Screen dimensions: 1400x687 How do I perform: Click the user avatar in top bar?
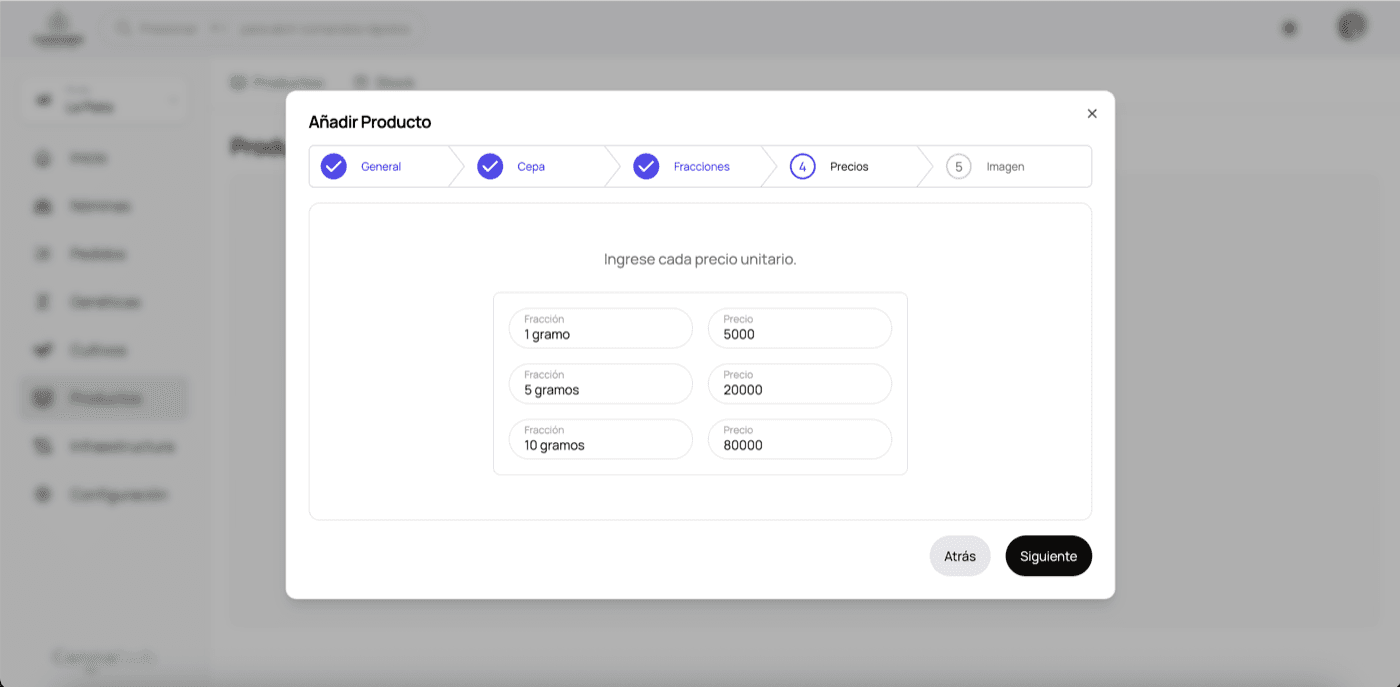click(1351, 27)
